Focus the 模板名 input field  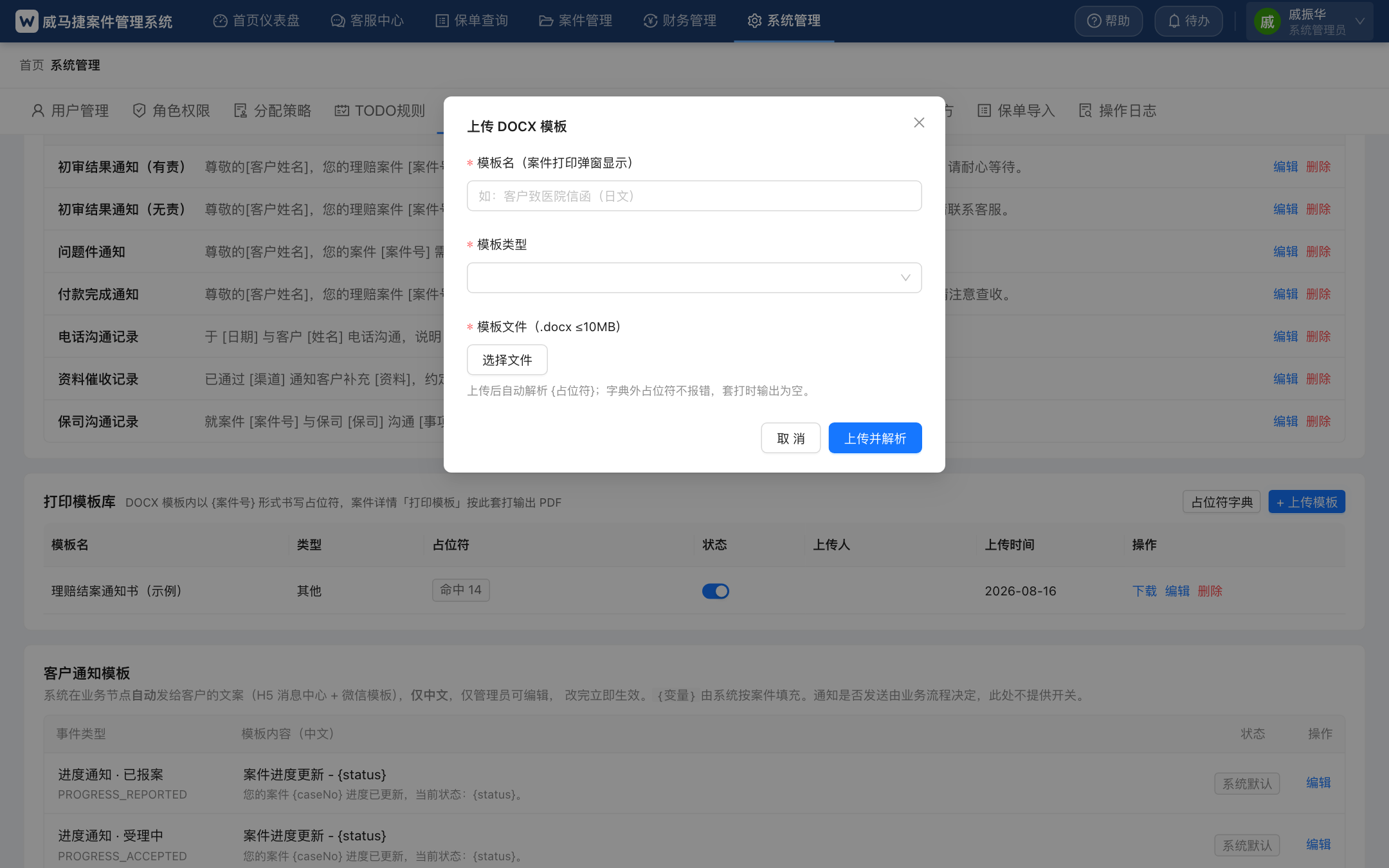[x=694, y=196]
